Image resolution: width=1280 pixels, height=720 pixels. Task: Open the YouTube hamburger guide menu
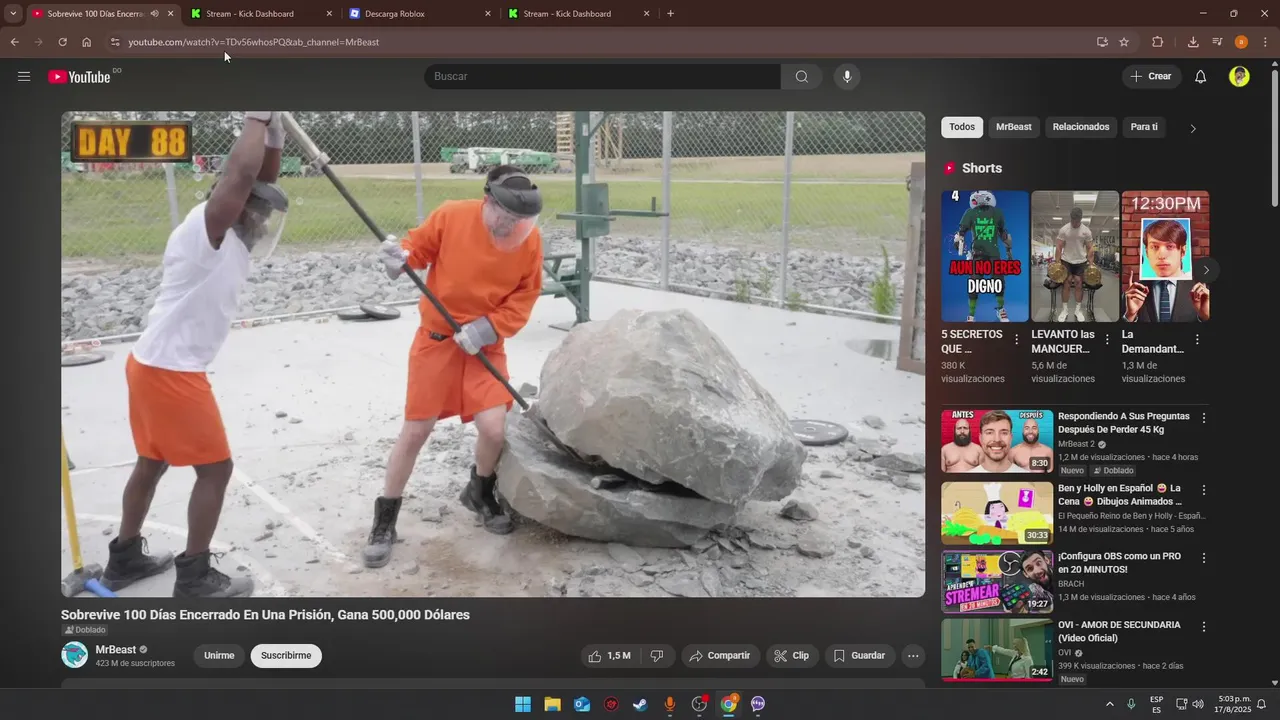point(24,77)
